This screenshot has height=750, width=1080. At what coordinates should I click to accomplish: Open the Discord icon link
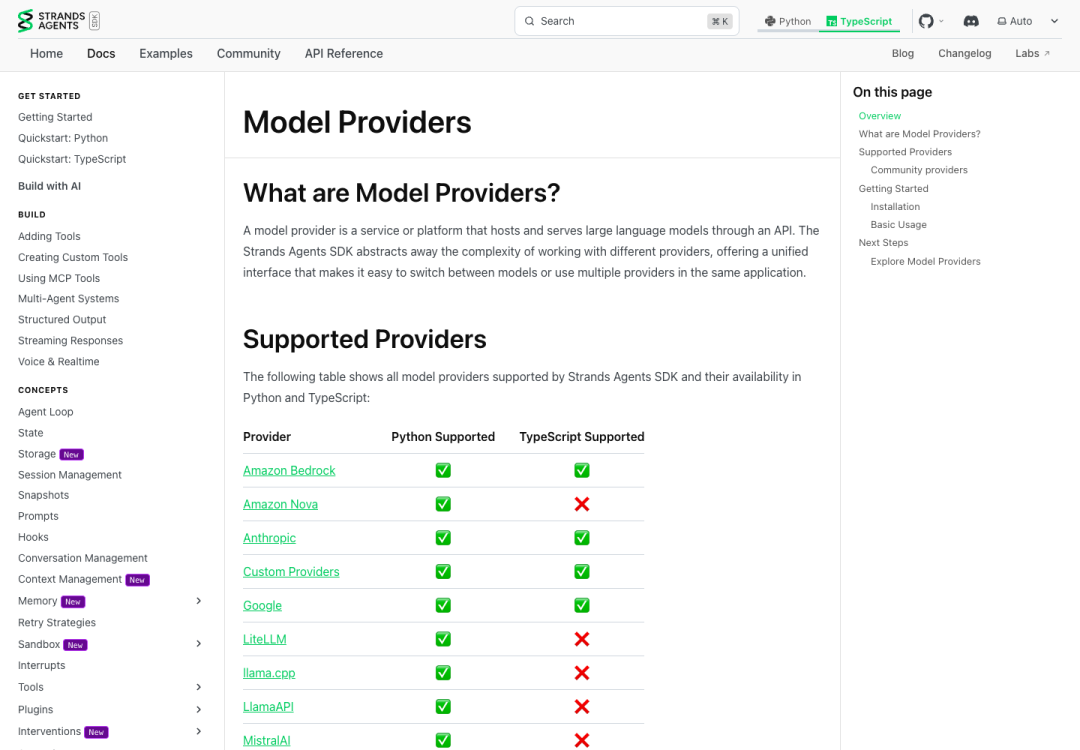click(x=970, y=21)
